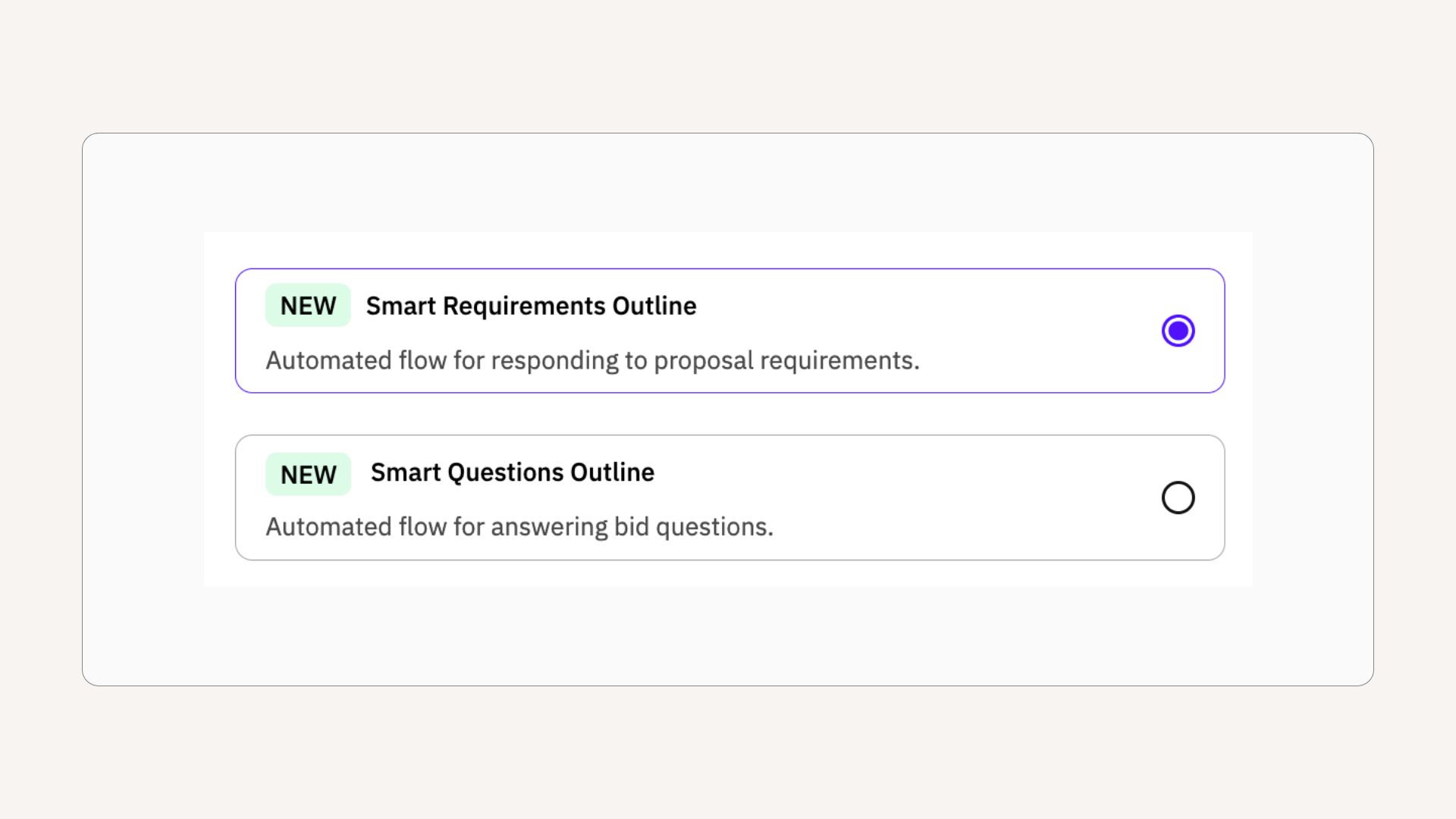Click the proposal requirements description text

tap(592, 360)
